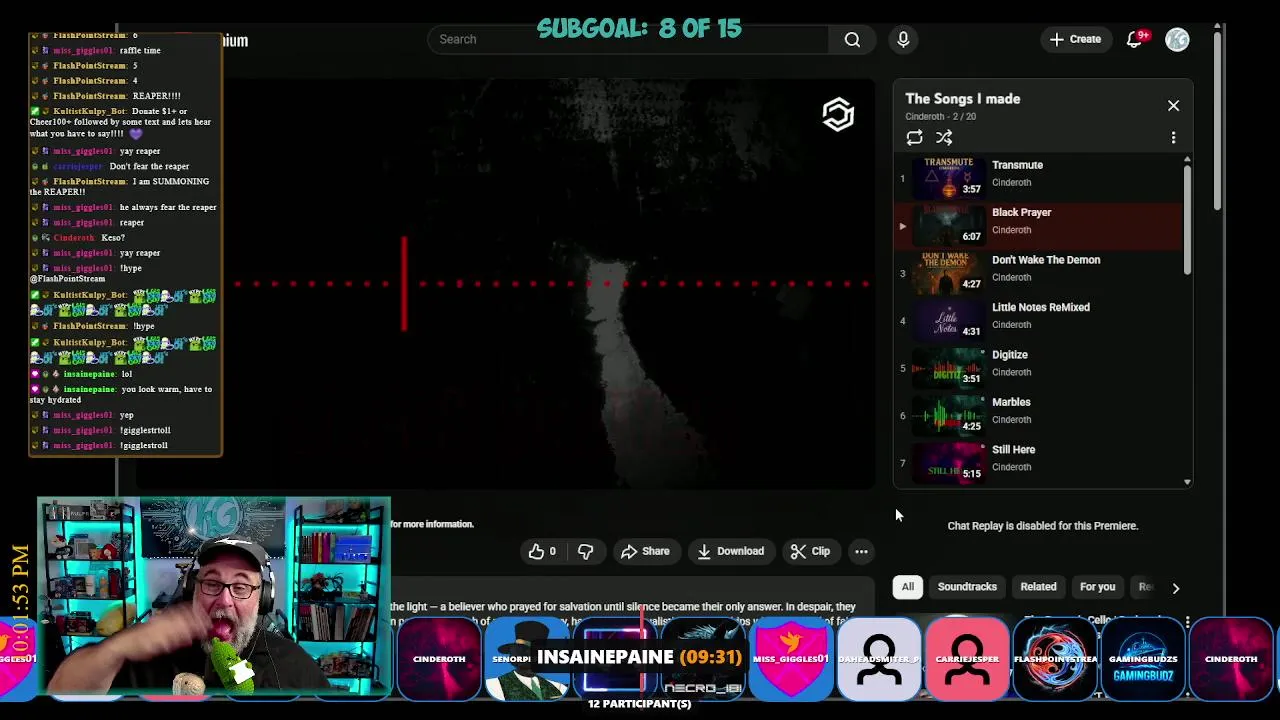Open the Create menu button
Screen dimensions: 1280x720
1075,39
